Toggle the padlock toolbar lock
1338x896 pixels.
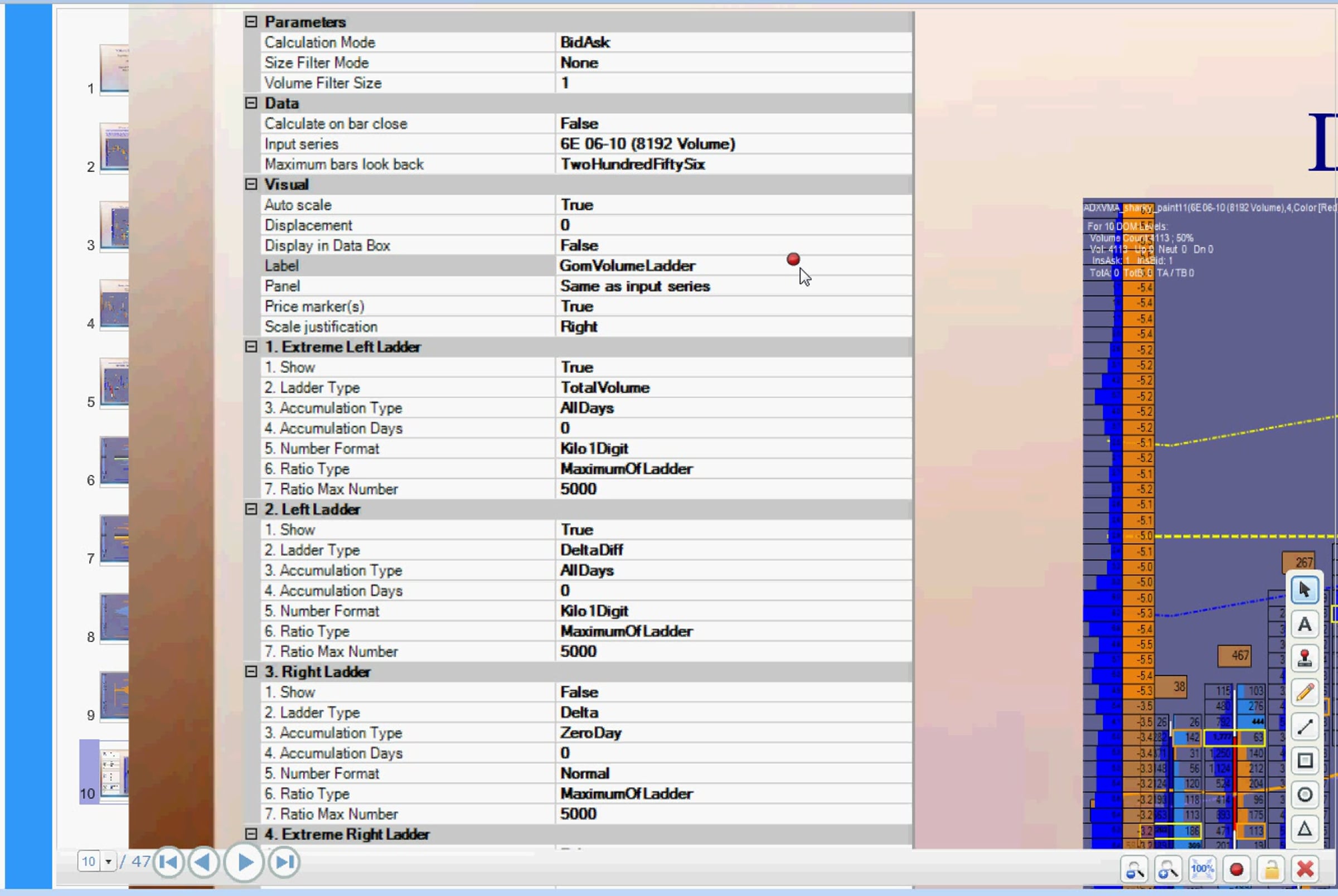(1271, 870)
